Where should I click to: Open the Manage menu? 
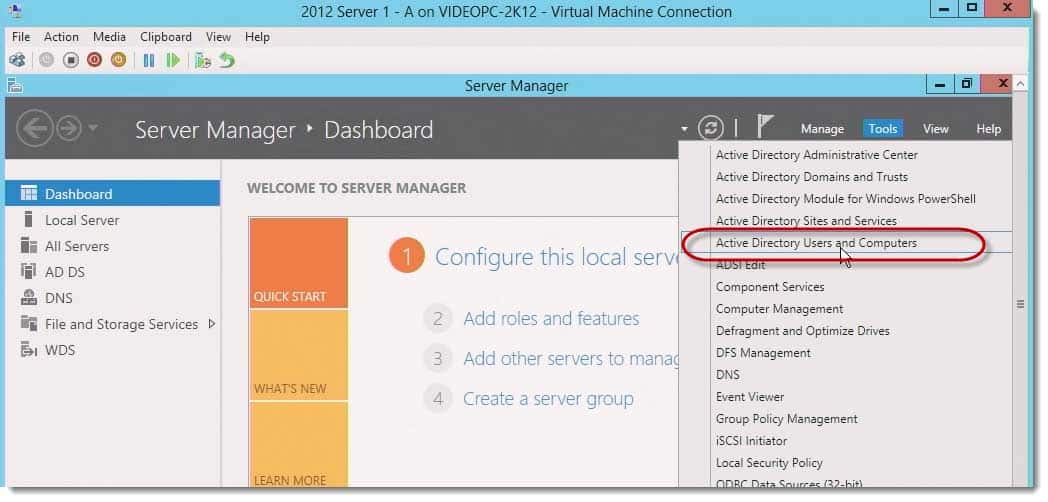(x=822, y=129)
